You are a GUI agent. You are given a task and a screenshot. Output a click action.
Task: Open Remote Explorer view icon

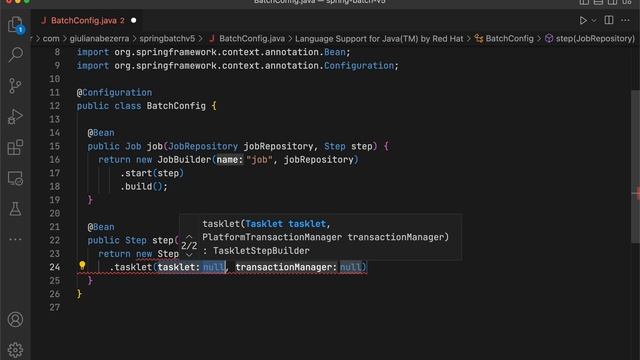click(x=16, y=178)
